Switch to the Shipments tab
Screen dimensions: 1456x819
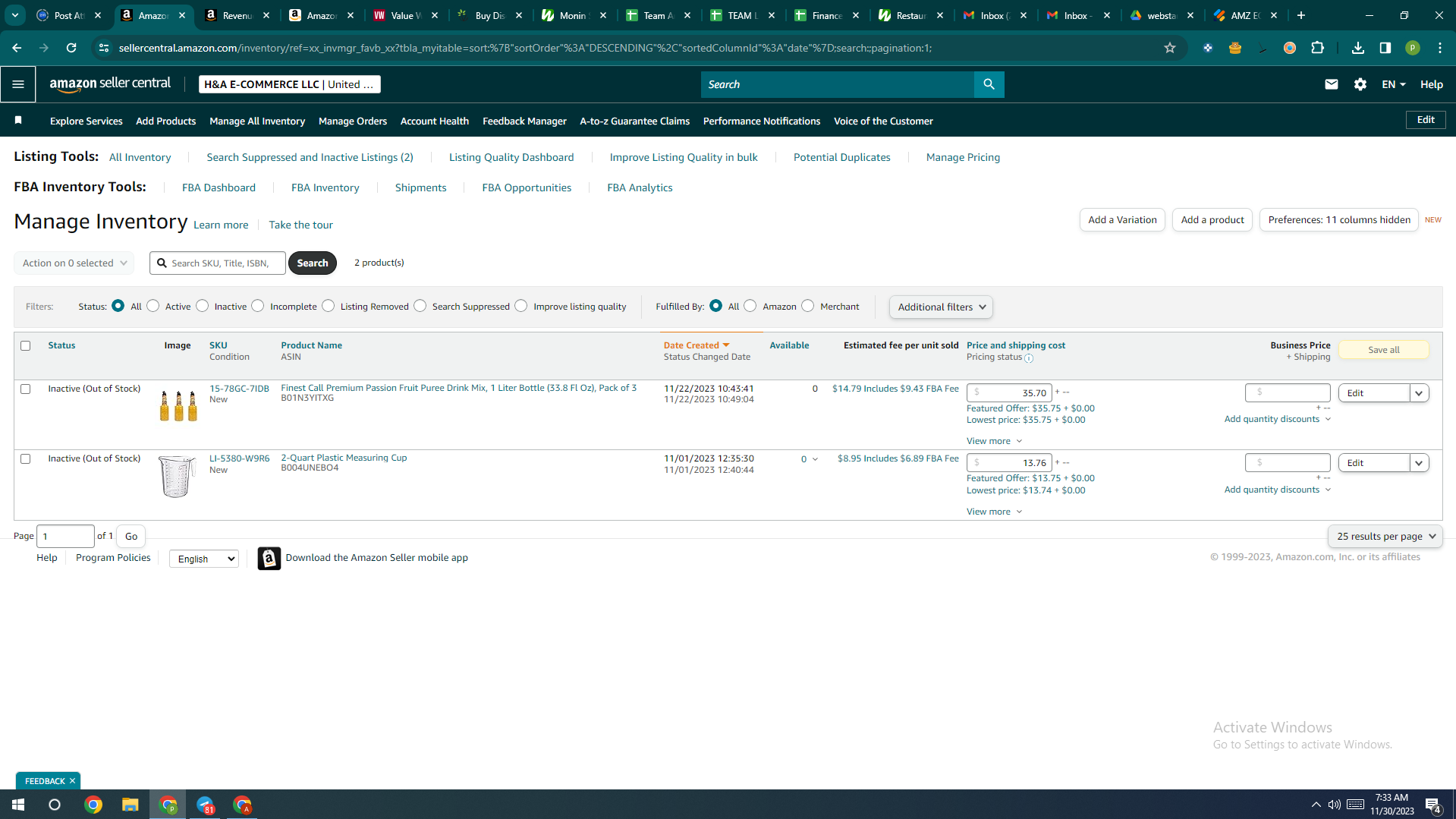[420, 187]
